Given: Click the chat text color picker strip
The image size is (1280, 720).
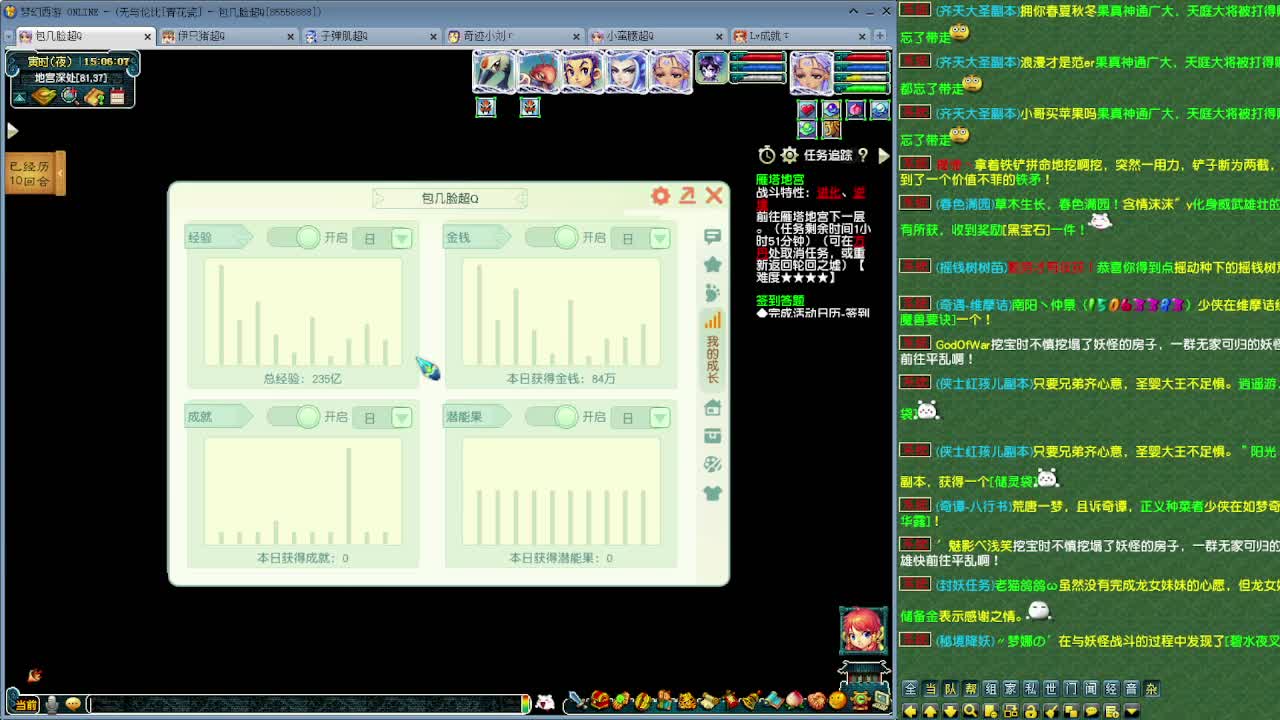Looking at the screenshot, I should (x=527, y=705).
